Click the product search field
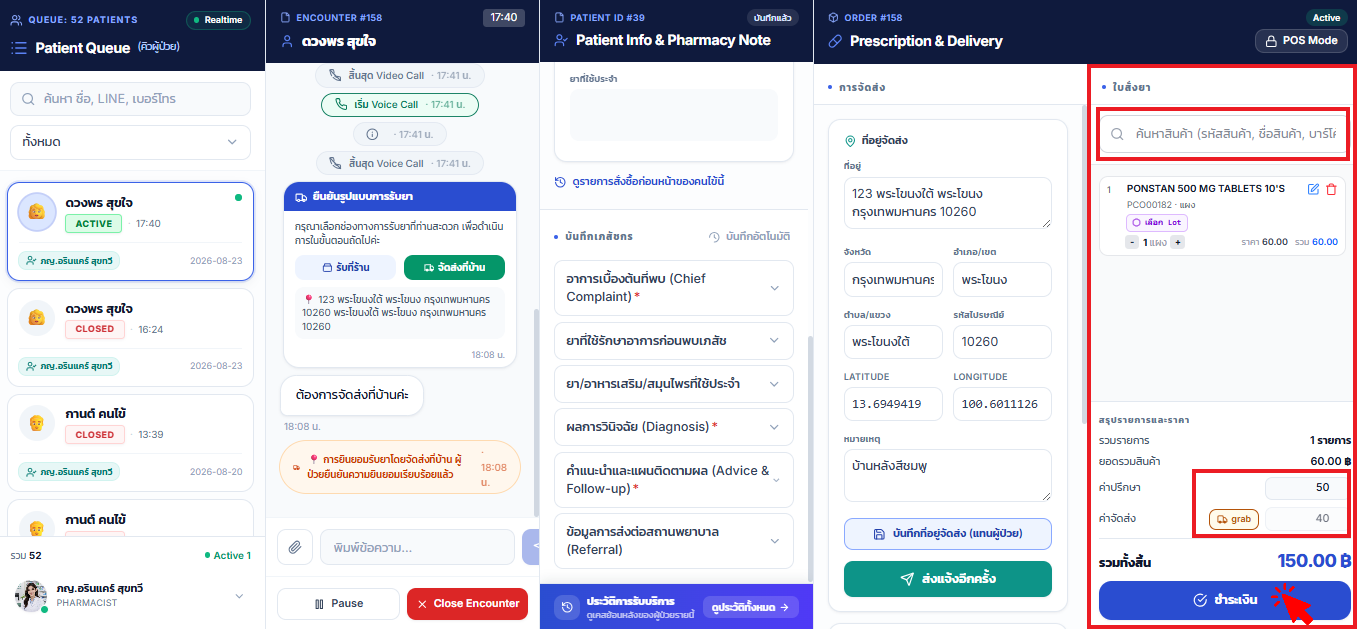This screenshot has width=1357, height=629. coord(1224,133)
